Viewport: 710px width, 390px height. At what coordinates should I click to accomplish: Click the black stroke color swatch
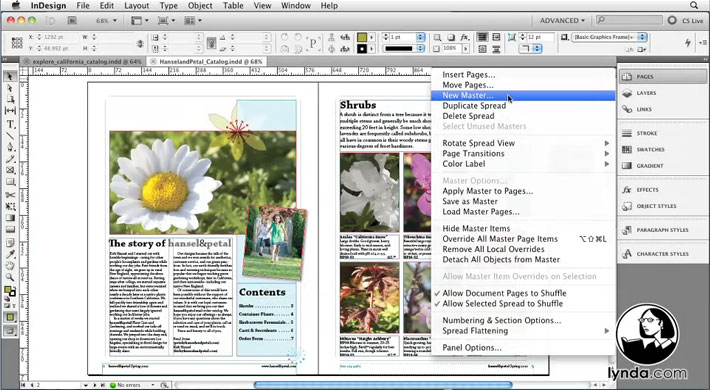362,48
